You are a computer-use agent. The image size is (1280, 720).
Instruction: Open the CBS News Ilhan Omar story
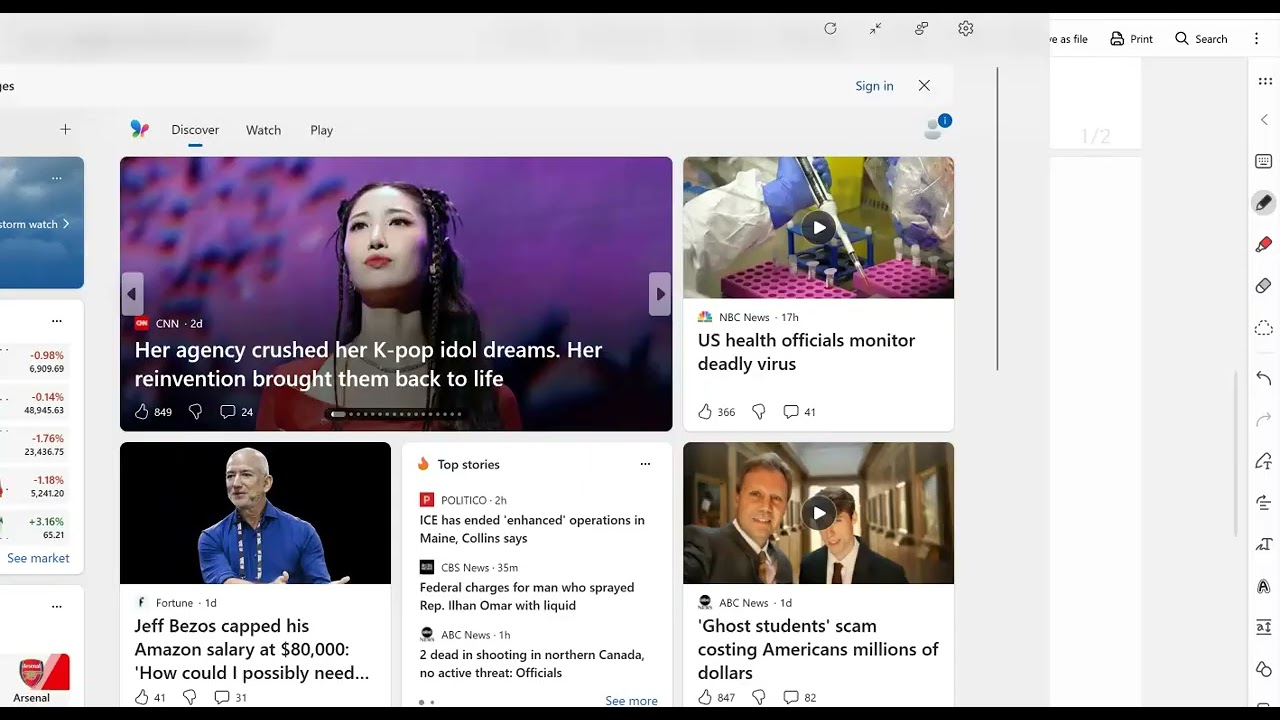click(527, 596)
